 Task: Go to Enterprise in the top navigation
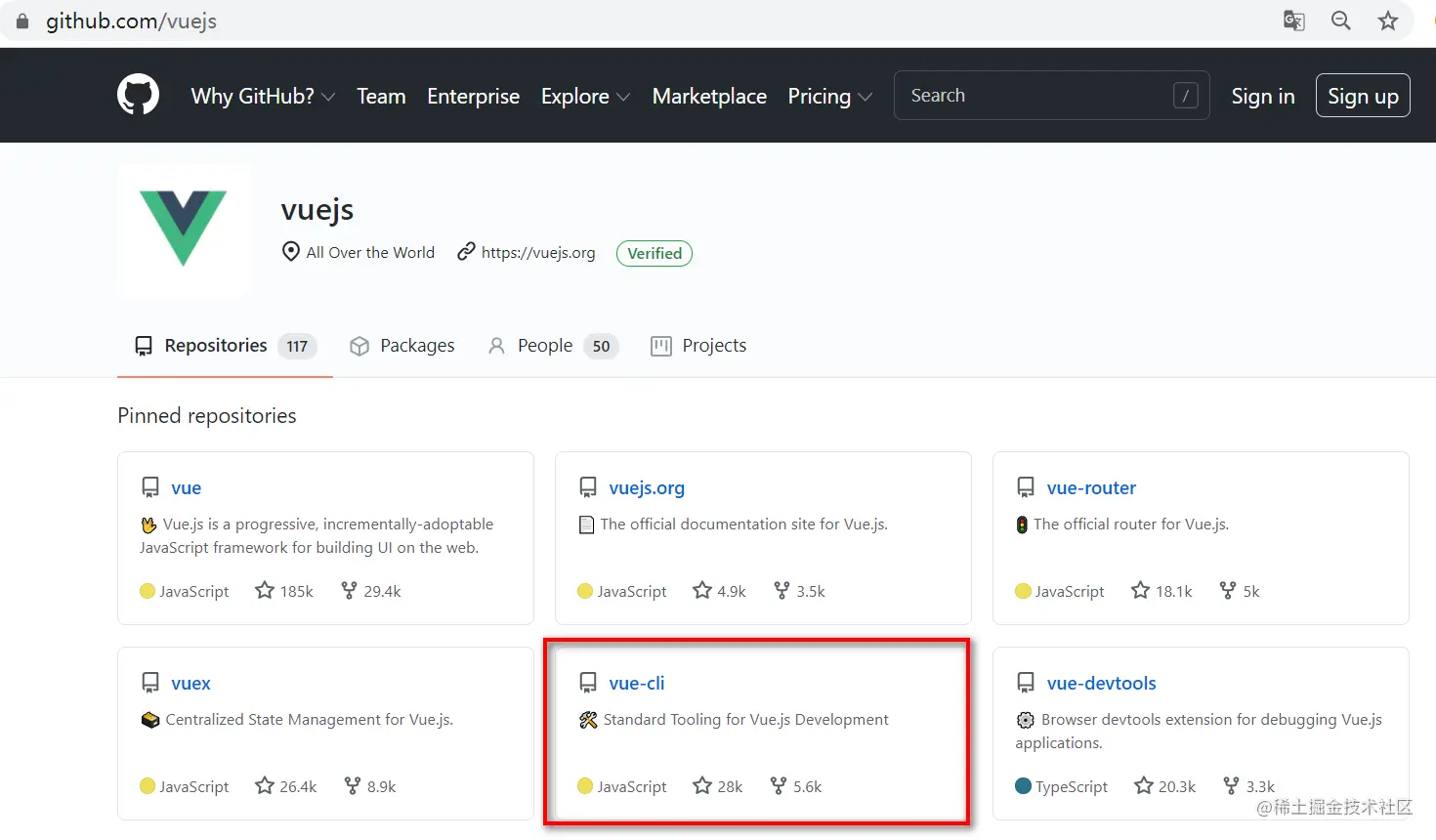point(474,96)
